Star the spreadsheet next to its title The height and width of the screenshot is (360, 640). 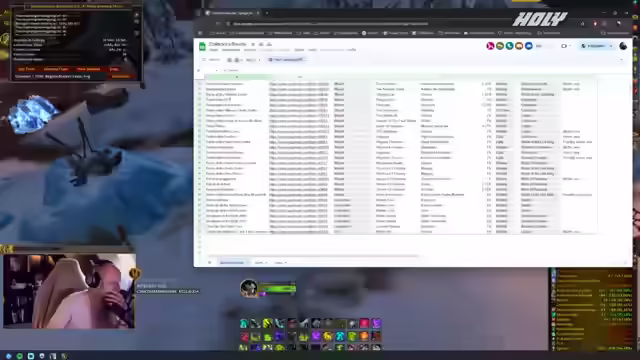pos(253,44)
